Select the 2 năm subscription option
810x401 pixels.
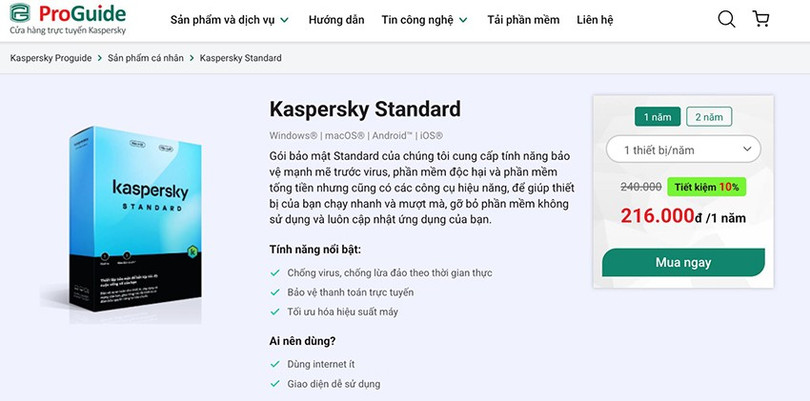(709, 117)
